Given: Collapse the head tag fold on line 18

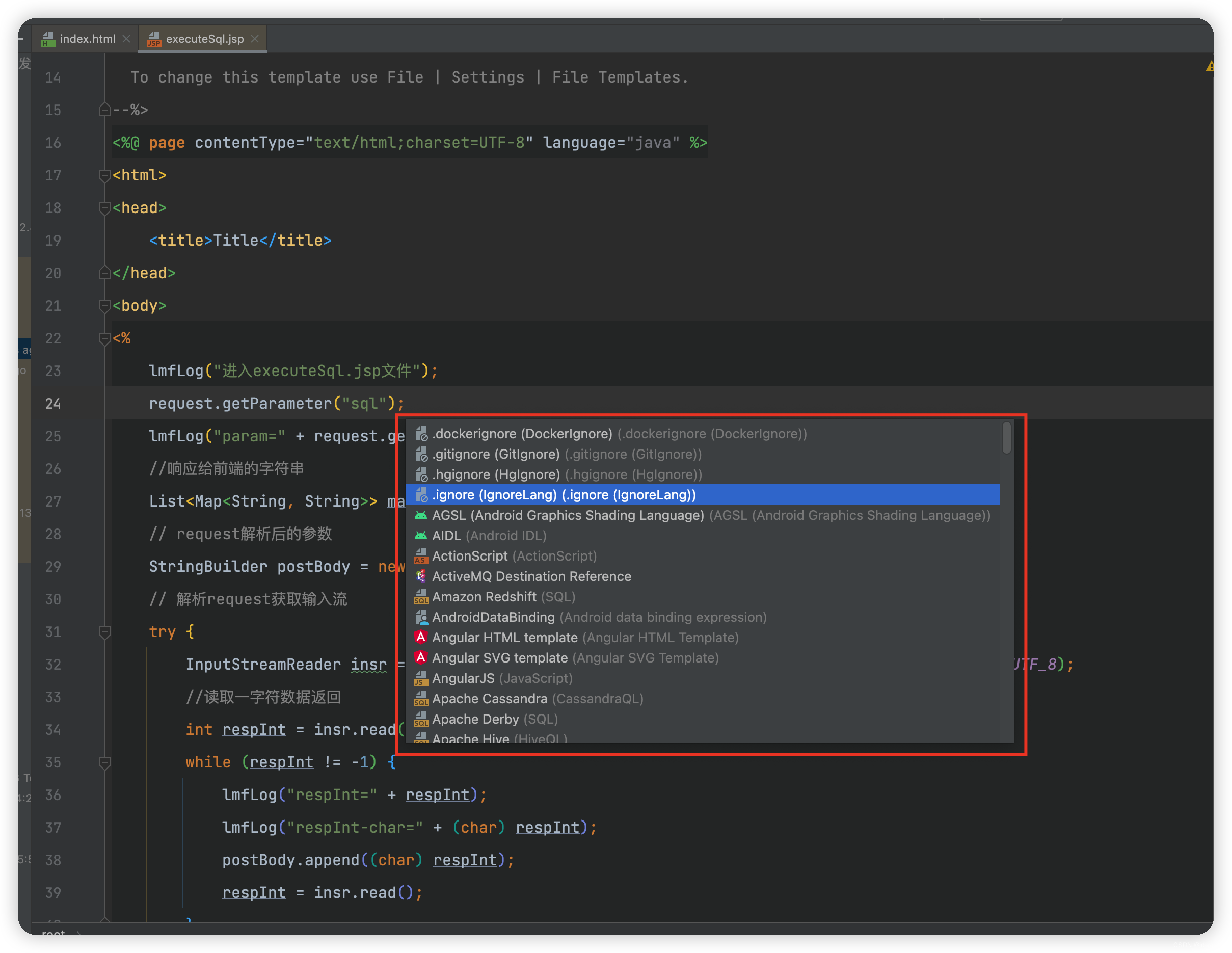Looking at the screenshot, I should [x=104, y=208].
